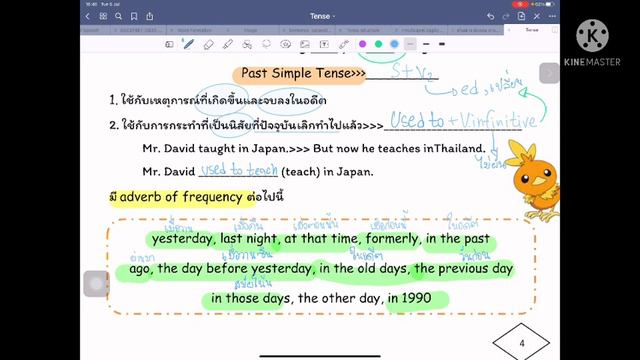The height and width of the screenshot is (360, 640).
Task: Open the search magnifier in GoodNotes
Action: [x=118, y=16]
